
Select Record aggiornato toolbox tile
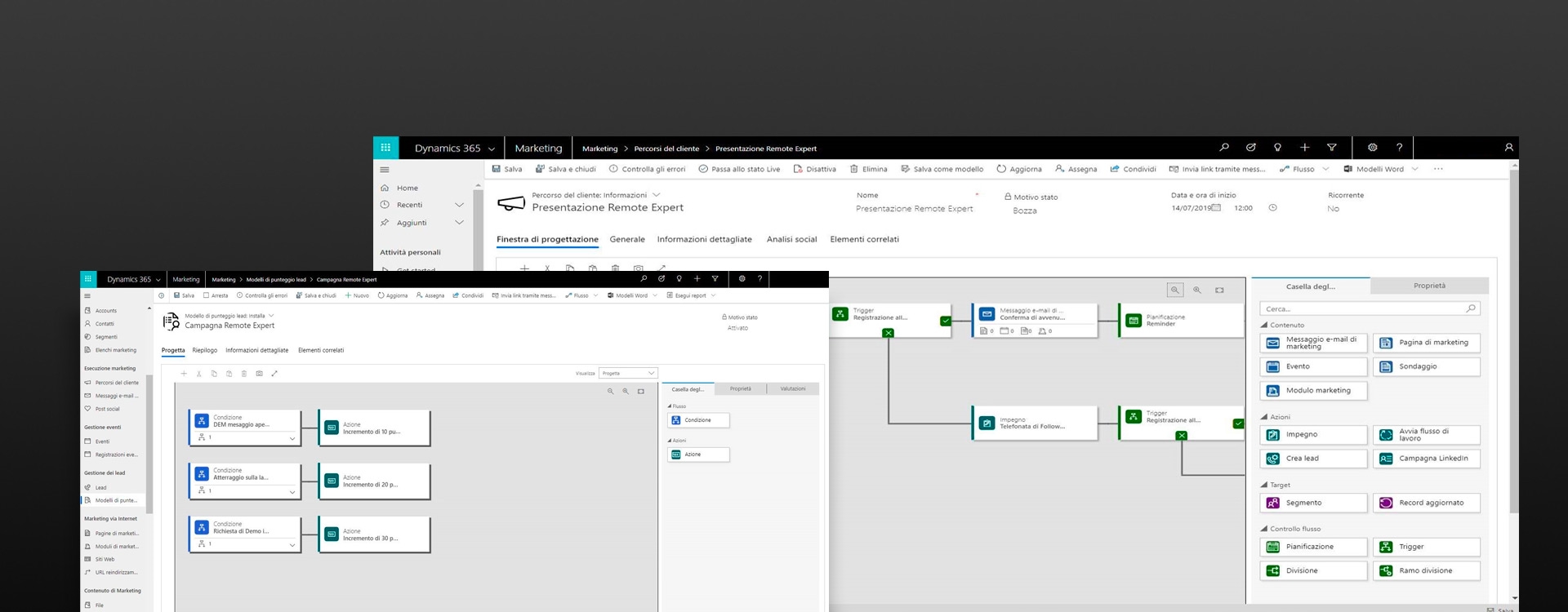coord(1426,503)
